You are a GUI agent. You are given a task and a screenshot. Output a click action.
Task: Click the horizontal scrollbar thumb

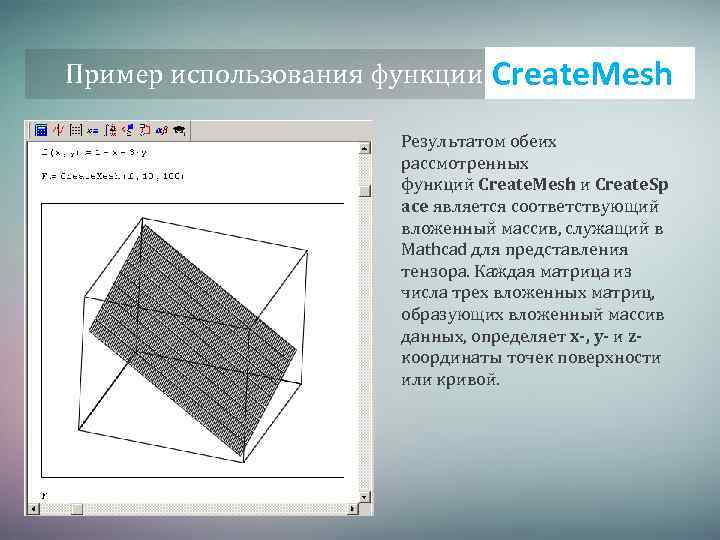tap(77, 509)
